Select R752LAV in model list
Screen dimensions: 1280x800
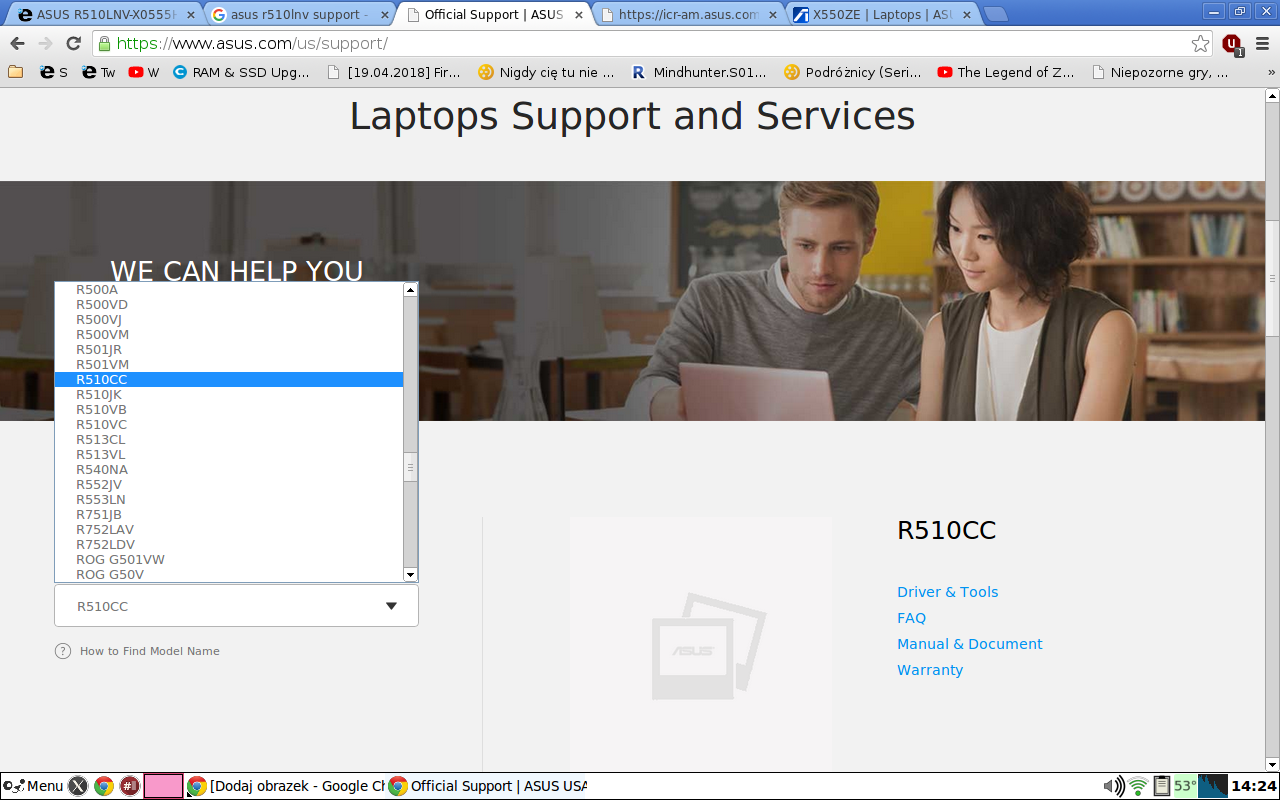(229, 530)
